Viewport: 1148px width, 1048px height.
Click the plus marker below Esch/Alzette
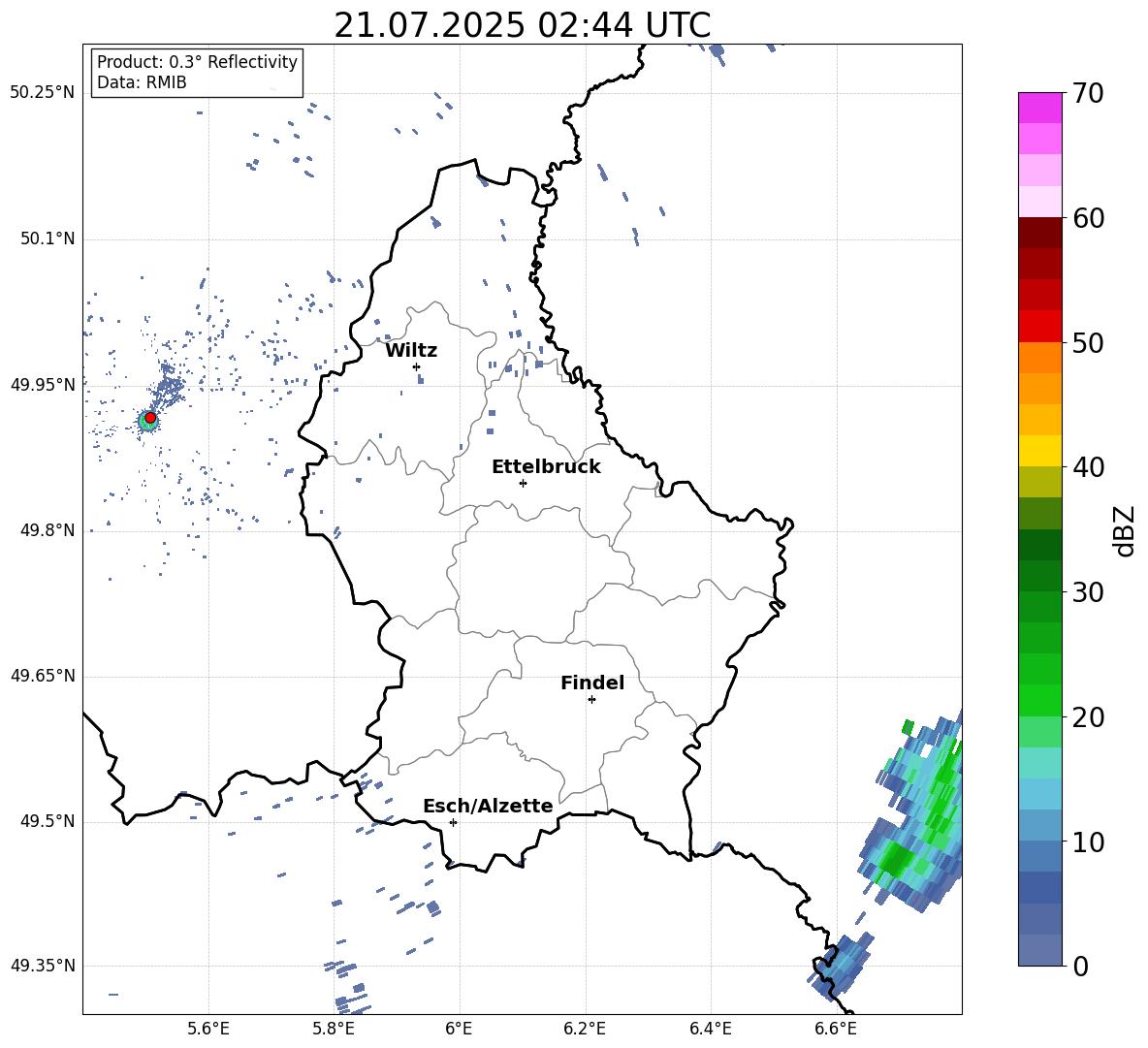point(453,822)
